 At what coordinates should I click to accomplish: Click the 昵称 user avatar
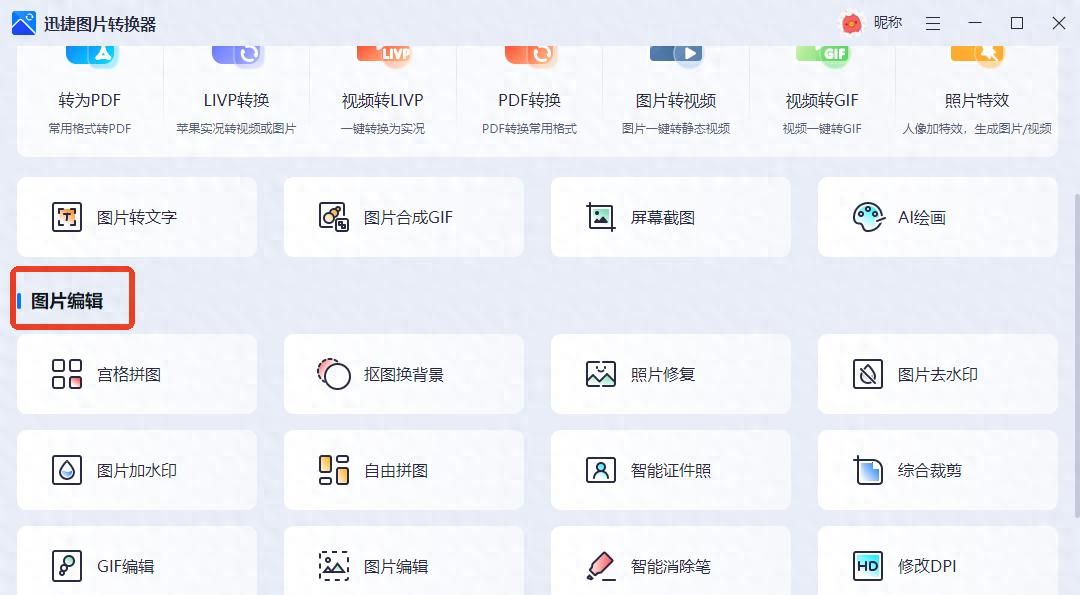point(851,22)
